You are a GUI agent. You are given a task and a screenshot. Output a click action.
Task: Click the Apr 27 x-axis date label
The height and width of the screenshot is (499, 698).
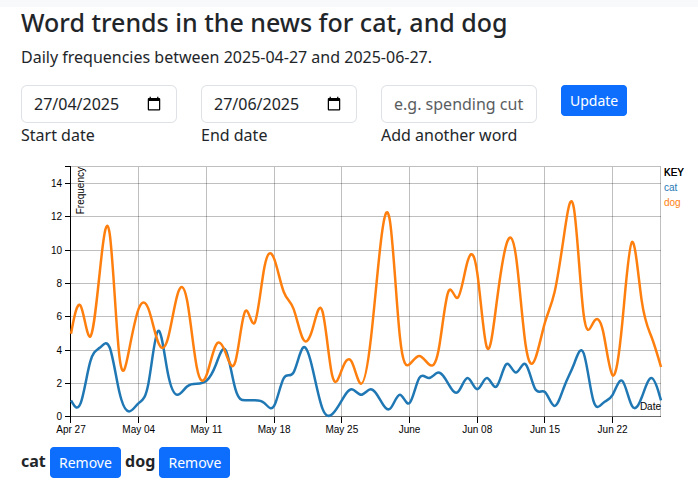pos(71,429)
